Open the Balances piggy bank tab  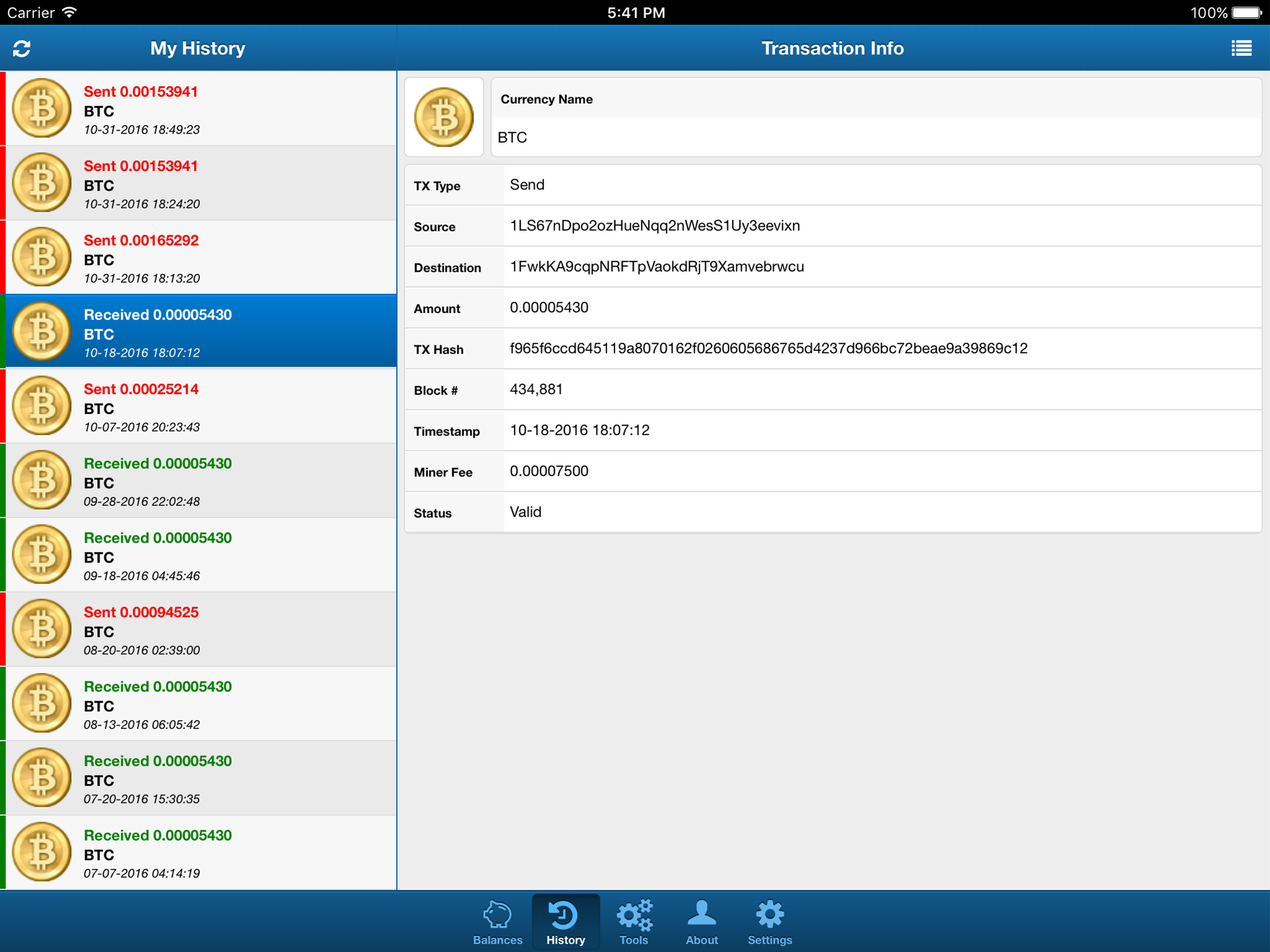[x=497, y=922]
